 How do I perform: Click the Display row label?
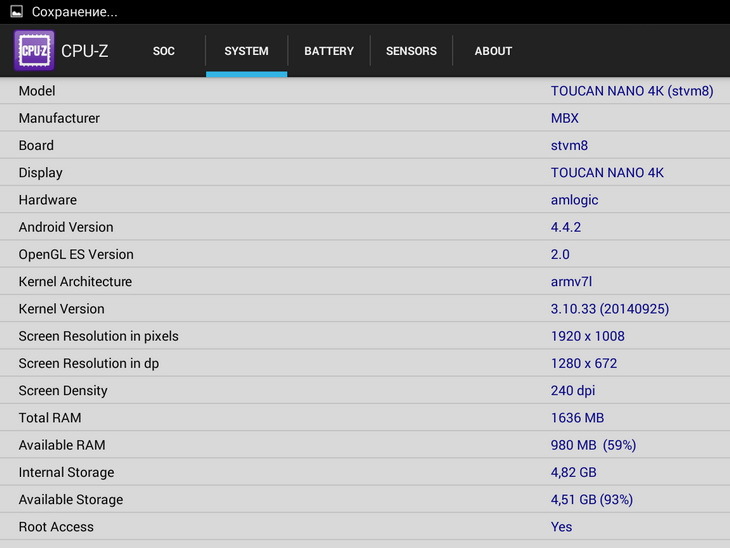point(41,173)
